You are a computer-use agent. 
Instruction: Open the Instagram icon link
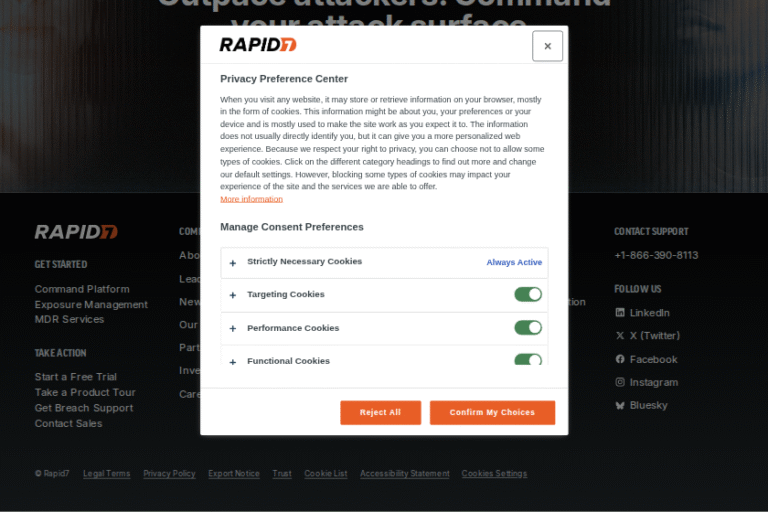point(620,382)
